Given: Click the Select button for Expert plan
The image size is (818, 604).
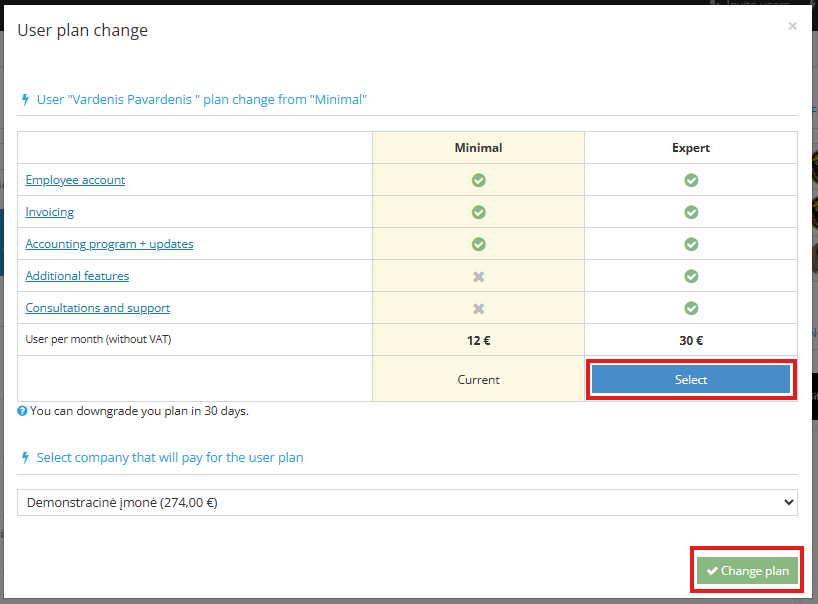Looking at the screenshot, I should 690,380.
